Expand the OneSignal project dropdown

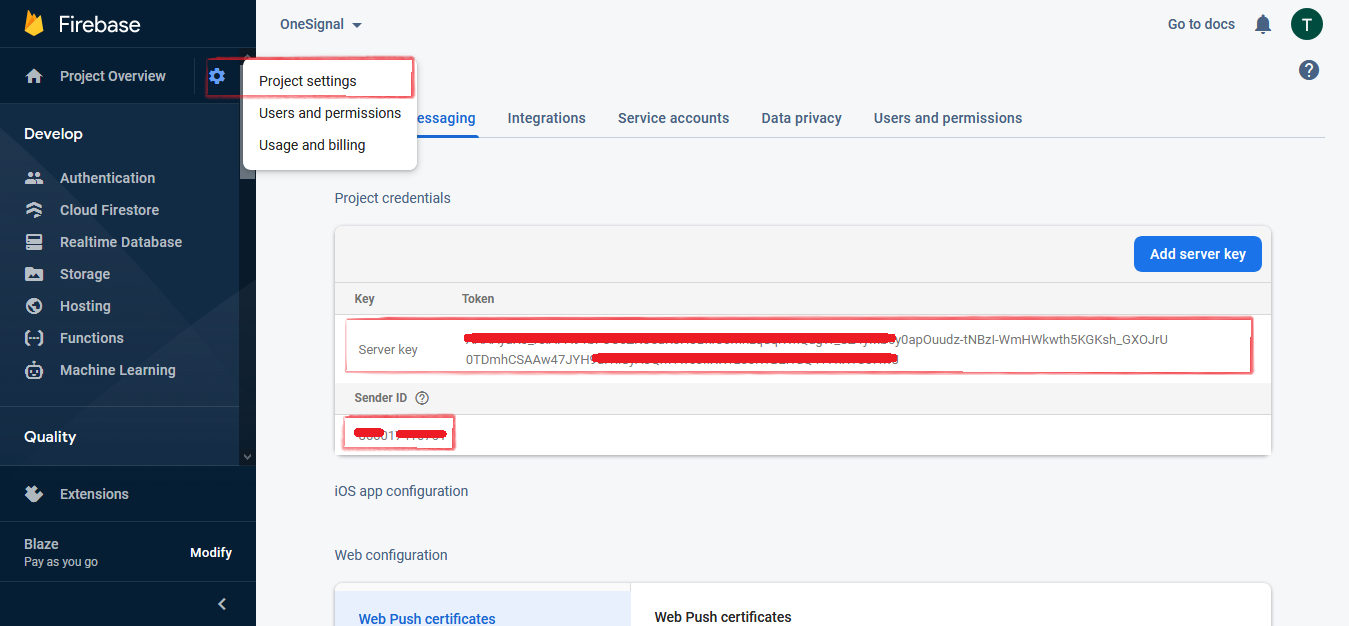click(x=320, y=24)
